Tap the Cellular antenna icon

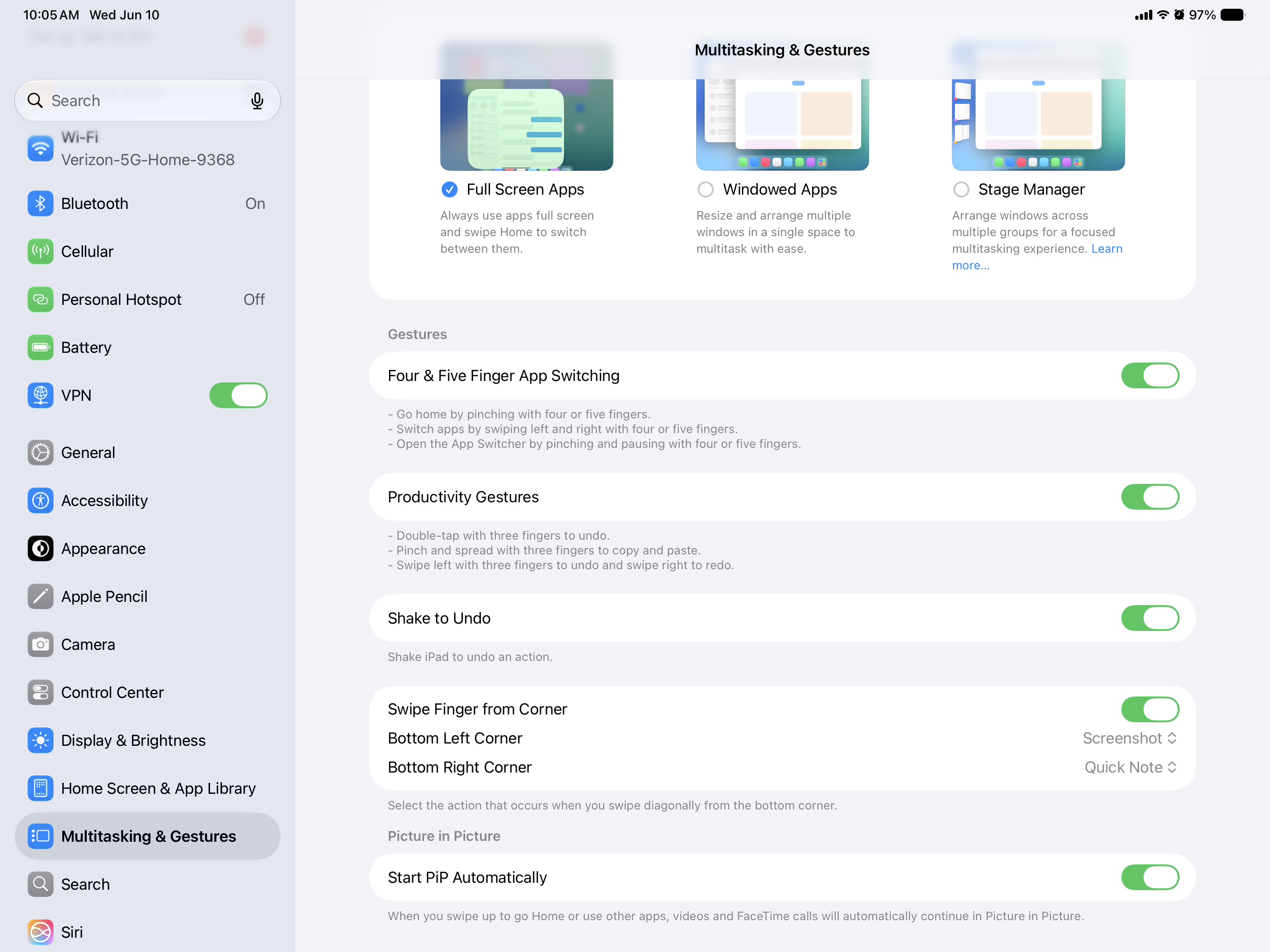pos(40,251)
